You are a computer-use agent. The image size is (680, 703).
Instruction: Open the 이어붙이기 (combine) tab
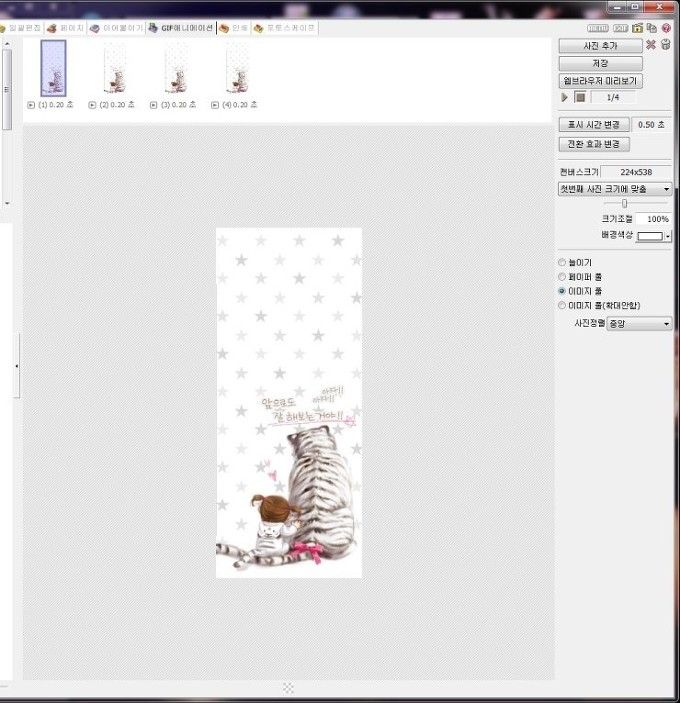click(x=117, y=28)
